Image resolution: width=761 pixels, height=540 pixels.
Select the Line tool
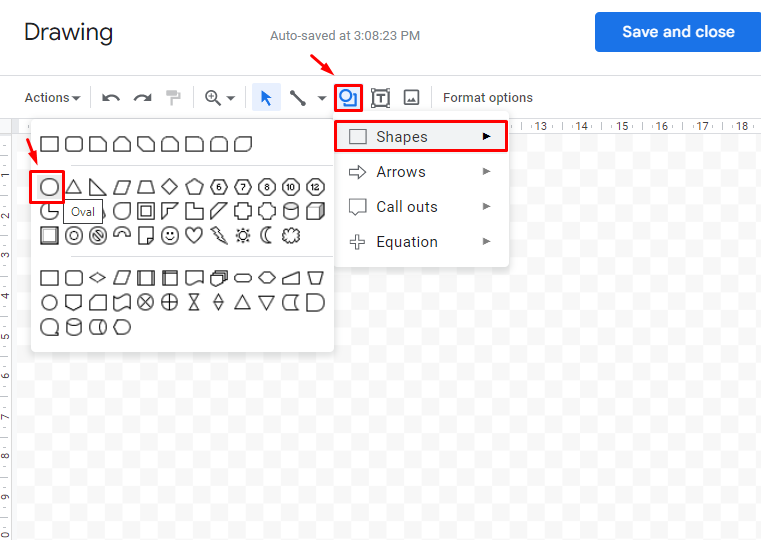coord(298,98)
